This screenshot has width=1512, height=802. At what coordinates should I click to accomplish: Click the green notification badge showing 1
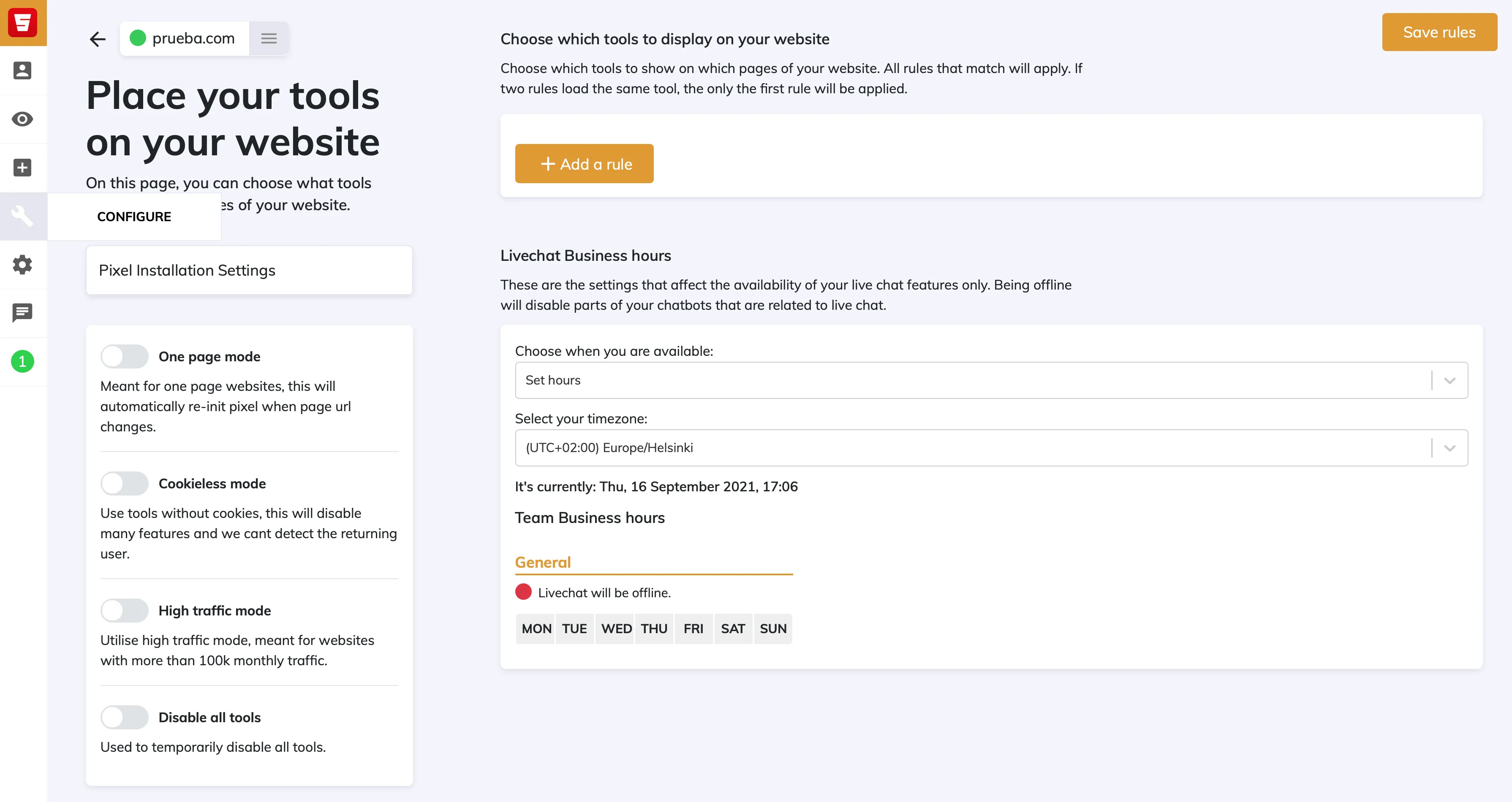point(22,361)
